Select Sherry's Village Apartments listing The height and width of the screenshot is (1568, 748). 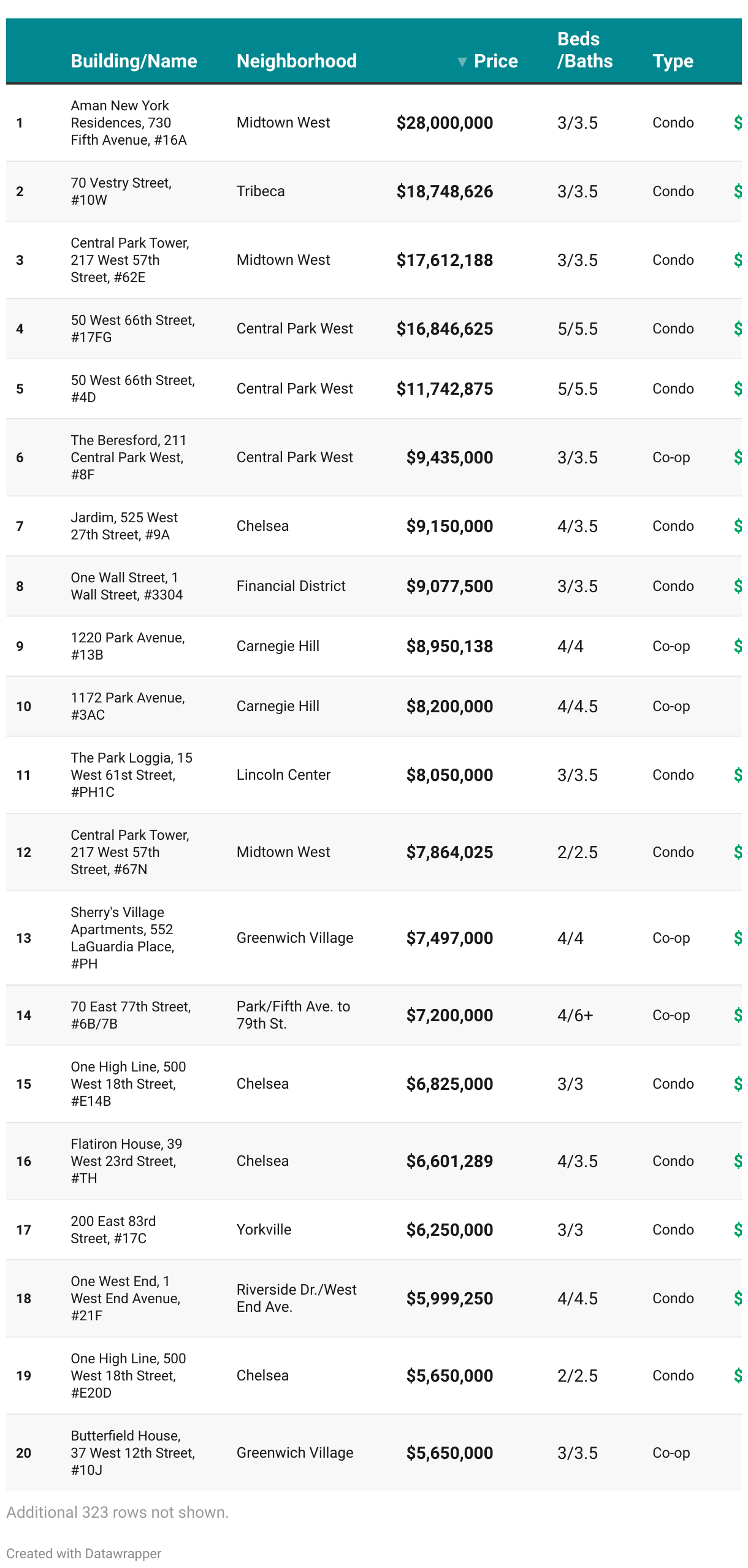[x=122, y=938]
